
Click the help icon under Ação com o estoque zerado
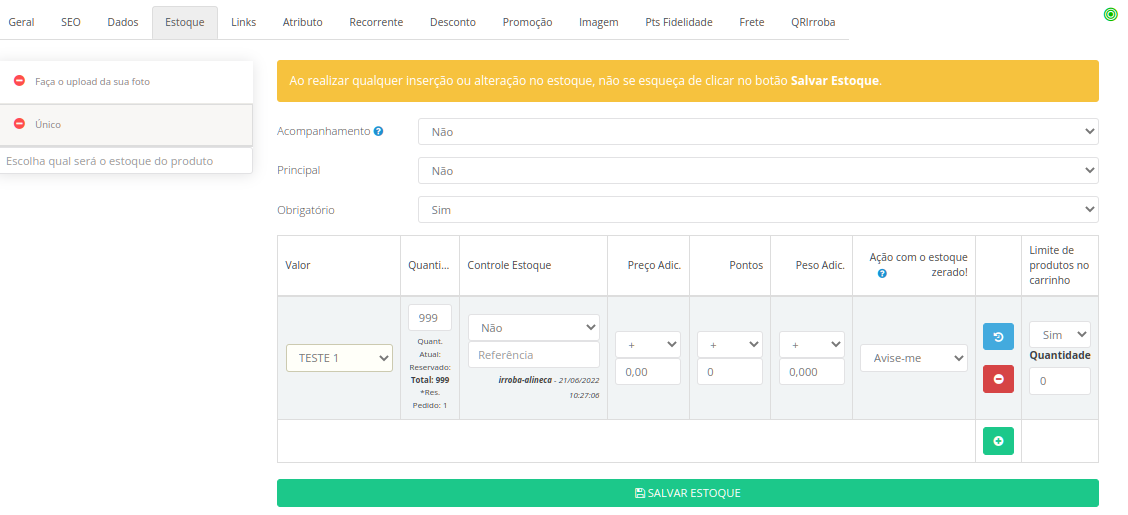click(x=882, y=272)
